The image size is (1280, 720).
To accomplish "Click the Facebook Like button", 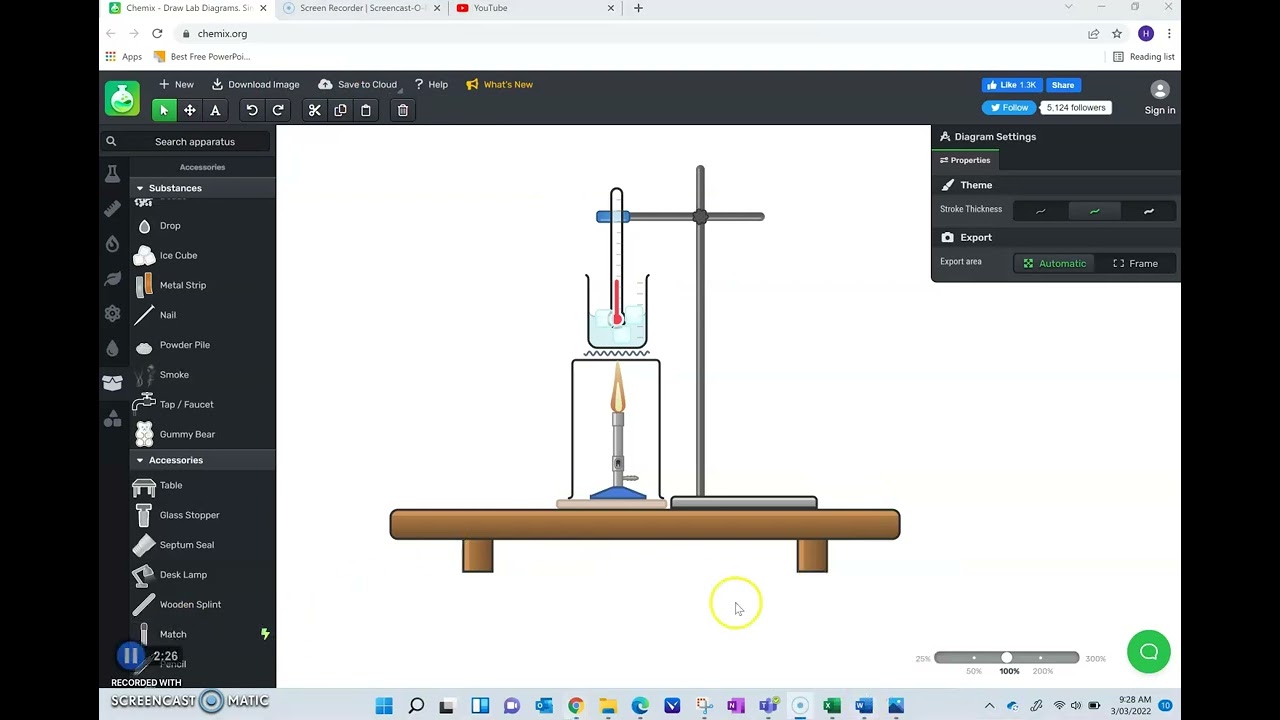I will [x=1014, y=85].
